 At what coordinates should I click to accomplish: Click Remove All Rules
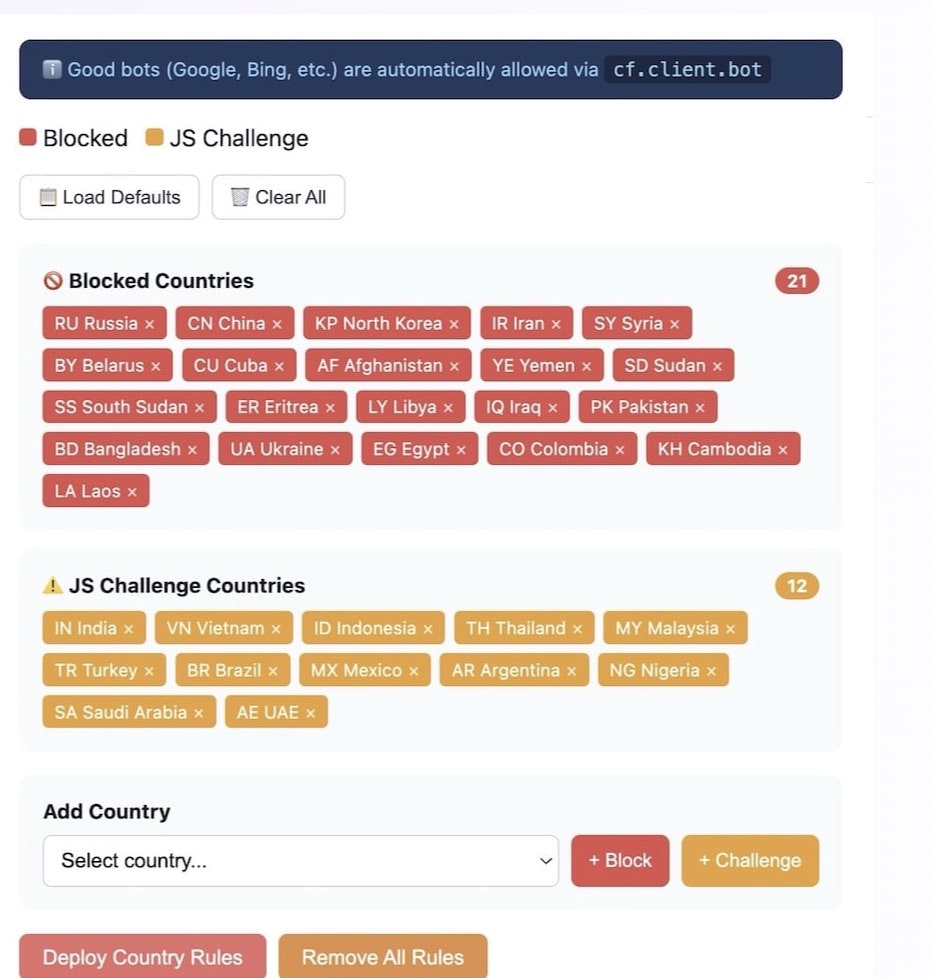pos(383,956)
